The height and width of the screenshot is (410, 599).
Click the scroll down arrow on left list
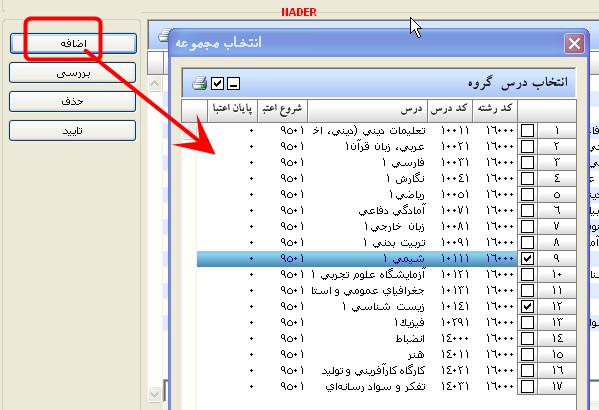(155, 394)
